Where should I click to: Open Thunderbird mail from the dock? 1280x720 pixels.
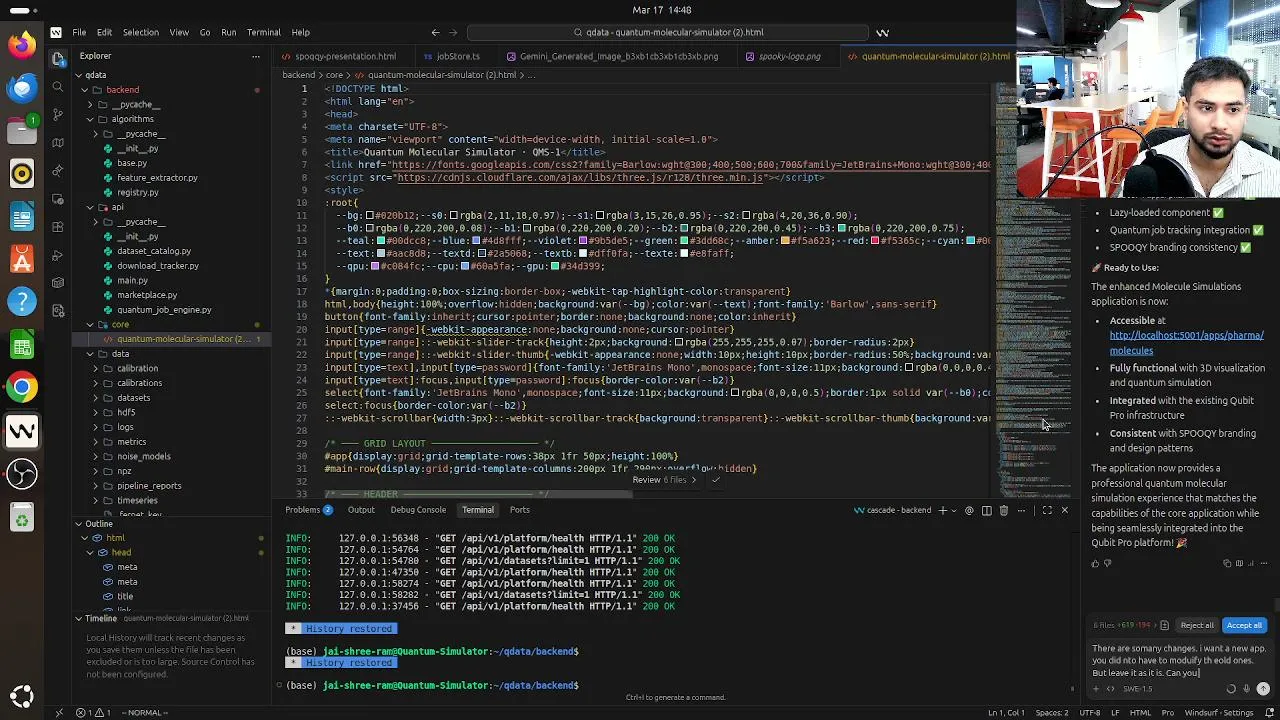[x=22, y=88]
